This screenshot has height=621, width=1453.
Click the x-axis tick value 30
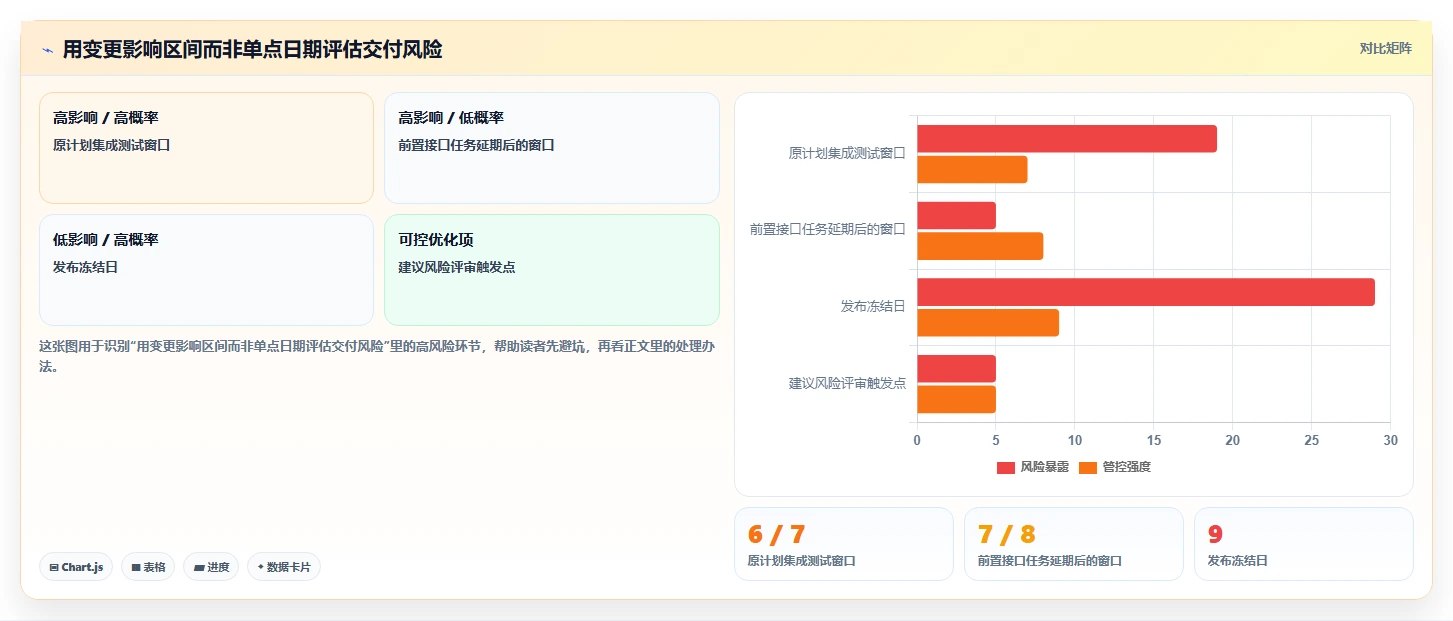click(x=1390, y=440)
